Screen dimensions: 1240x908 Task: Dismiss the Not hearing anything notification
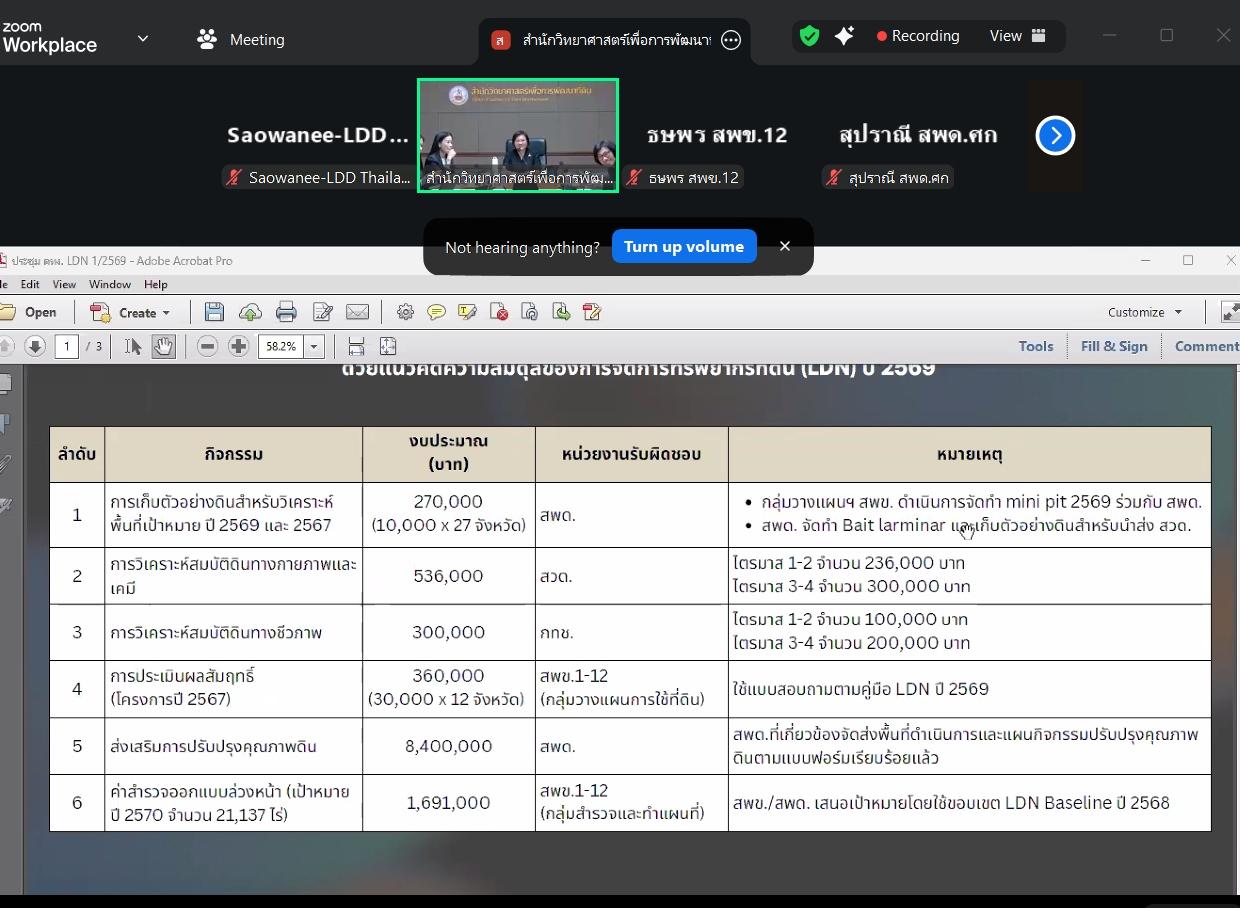[785, 246]
